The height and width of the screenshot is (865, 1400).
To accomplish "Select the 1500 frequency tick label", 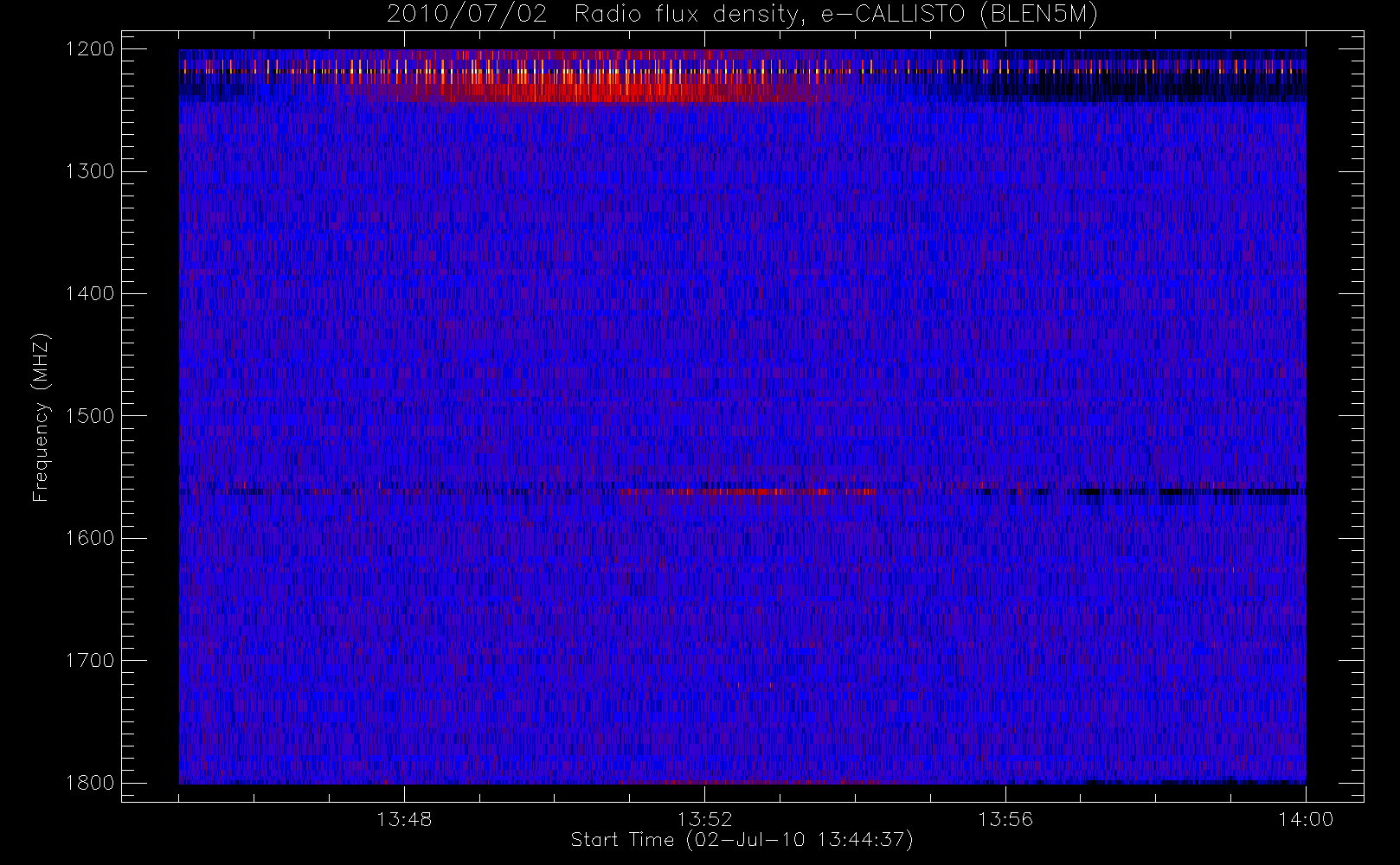I will point(91,416).
